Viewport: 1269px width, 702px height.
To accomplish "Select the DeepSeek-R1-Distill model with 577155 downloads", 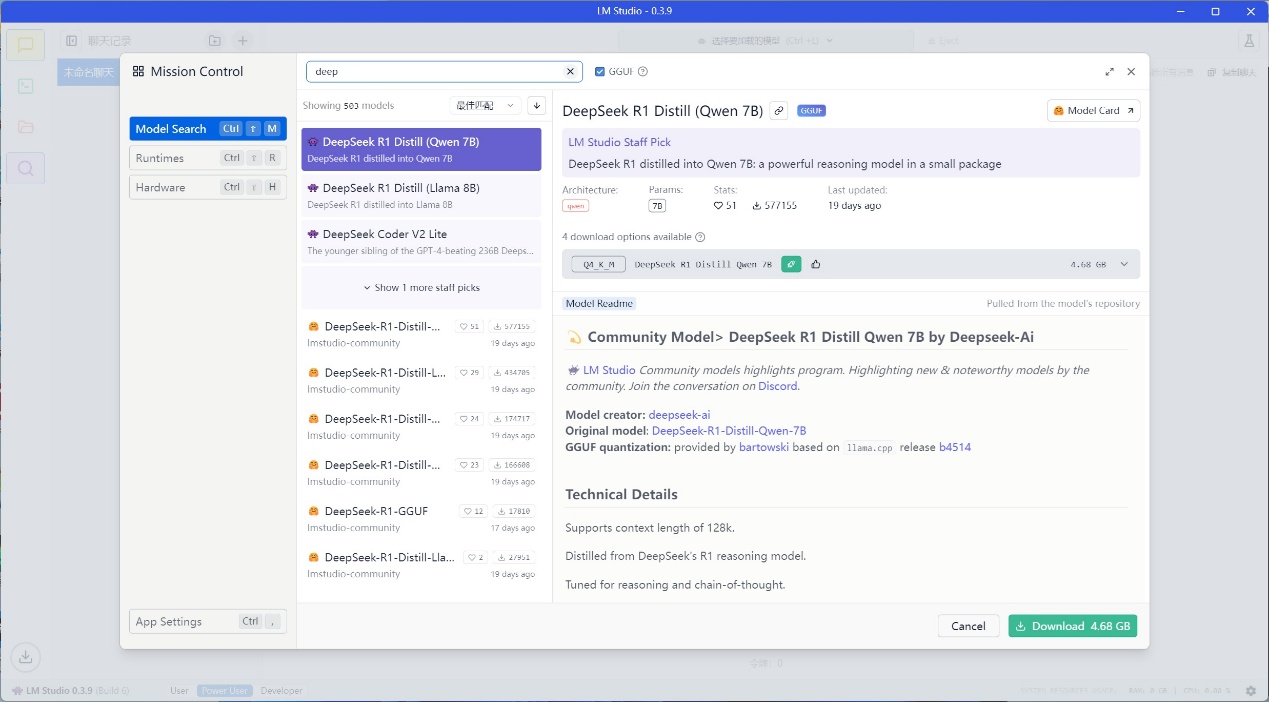I will pos(421,334).
